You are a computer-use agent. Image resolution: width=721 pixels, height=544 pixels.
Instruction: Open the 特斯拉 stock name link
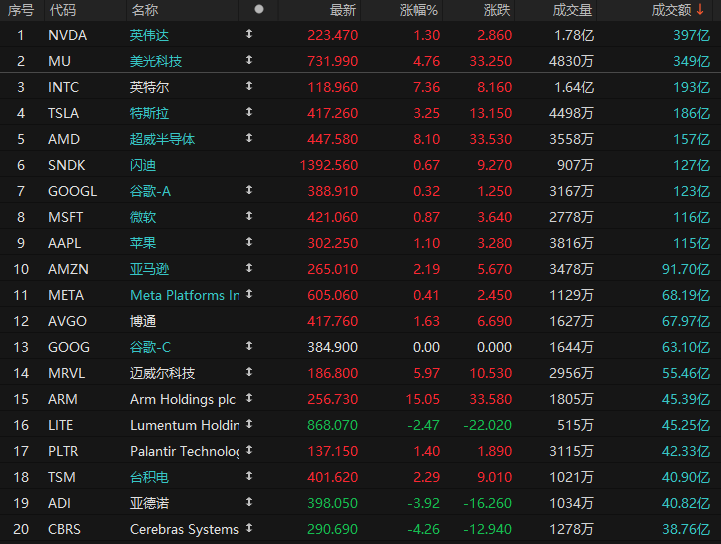[x=149, y=113]
